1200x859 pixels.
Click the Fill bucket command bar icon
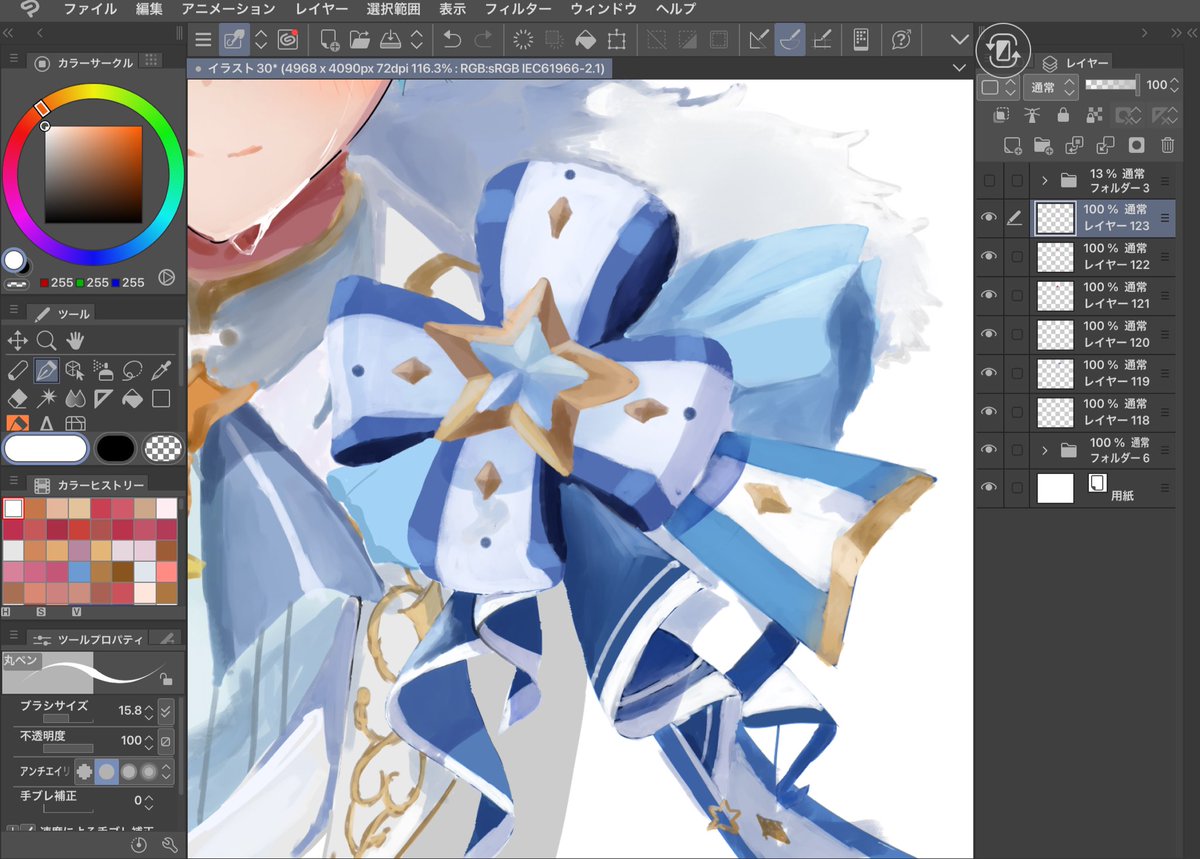coord(586,39)
